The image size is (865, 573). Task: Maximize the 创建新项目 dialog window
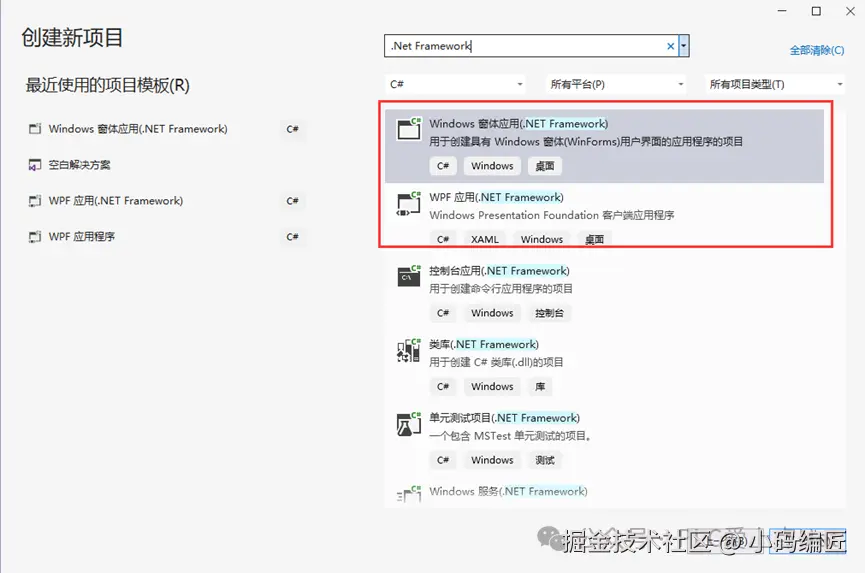point(816,11)
